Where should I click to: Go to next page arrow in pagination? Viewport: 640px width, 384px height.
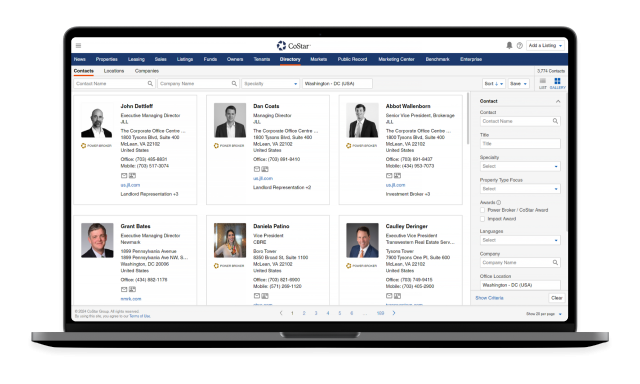[394, 313]
